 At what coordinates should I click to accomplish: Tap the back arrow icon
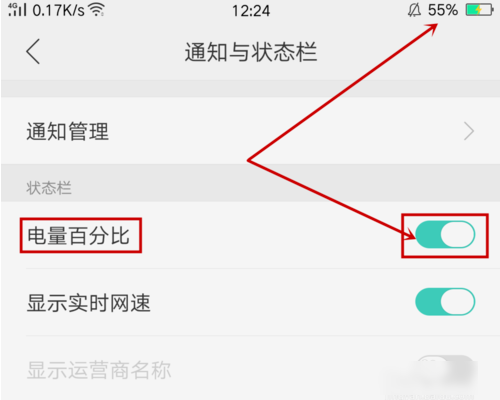click(33, 51)
